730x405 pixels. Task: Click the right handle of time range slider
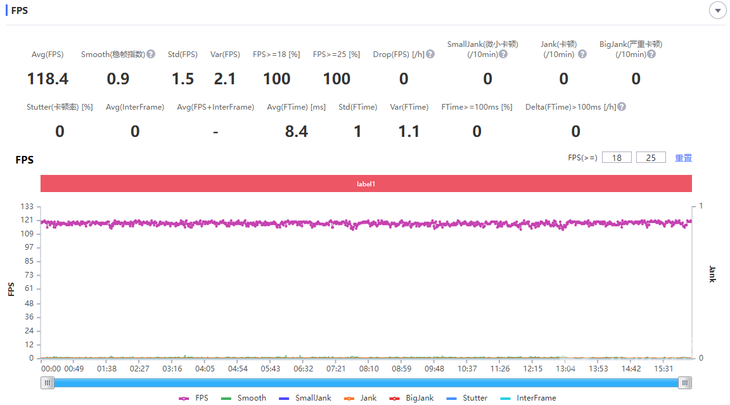click(685, 382)
